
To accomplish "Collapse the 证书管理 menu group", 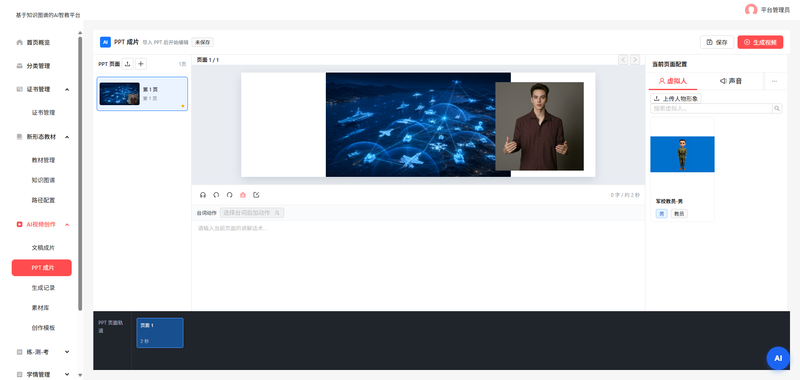I will tap(67, 89).
